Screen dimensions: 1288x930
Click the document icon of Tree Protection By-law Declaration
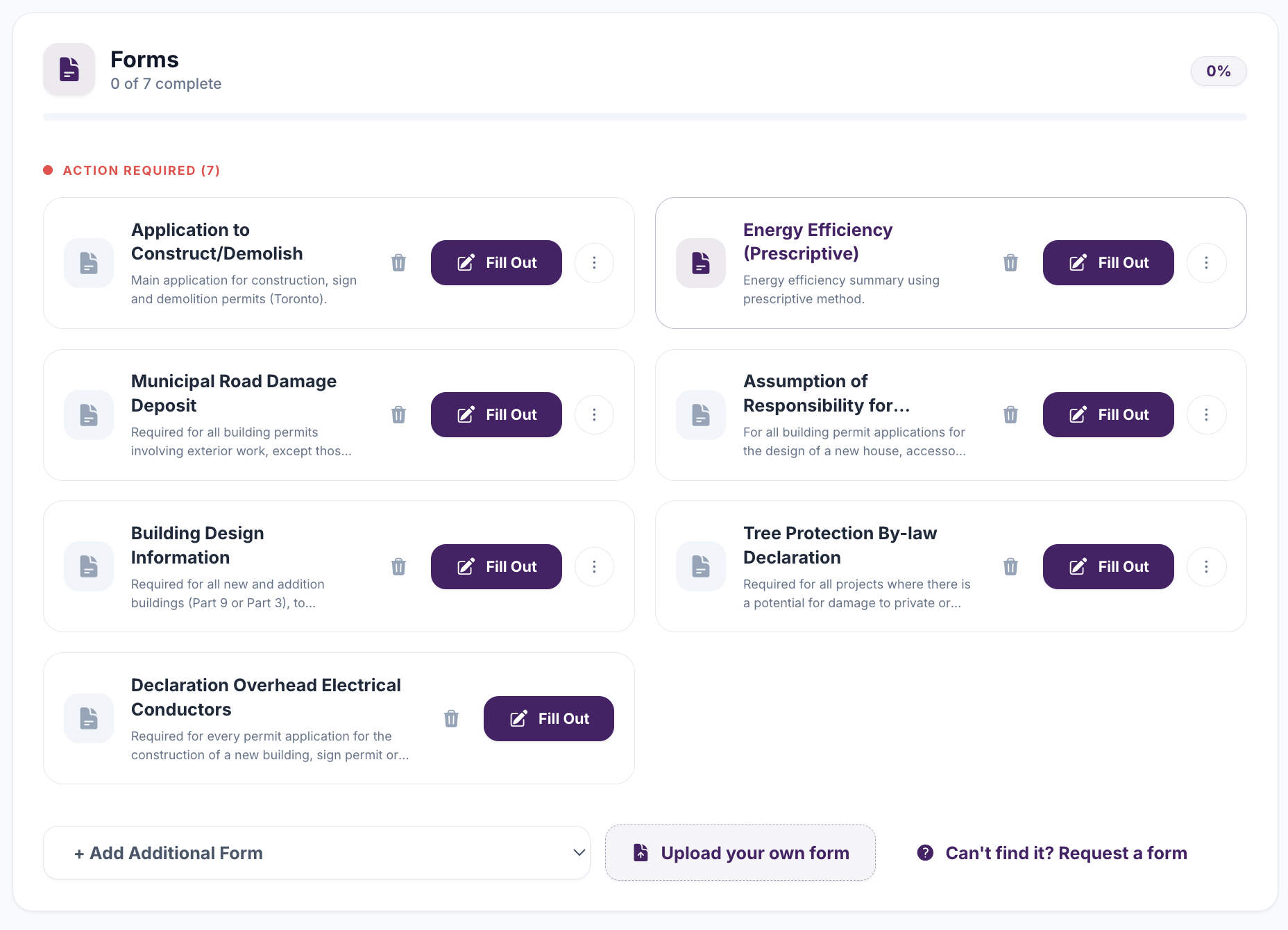[701, 567]
